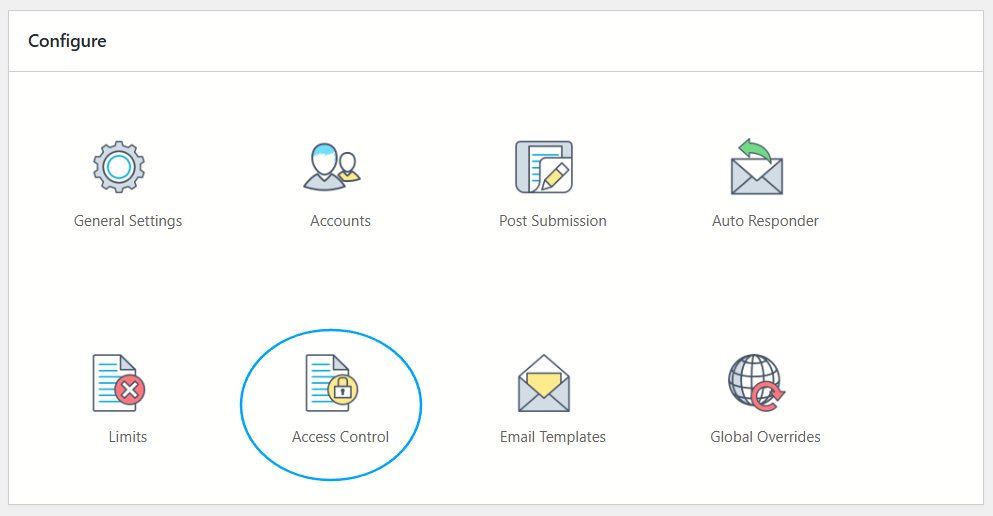
Task: Click the green reply arrow on Auto Responder
Action: click(755, 150)
